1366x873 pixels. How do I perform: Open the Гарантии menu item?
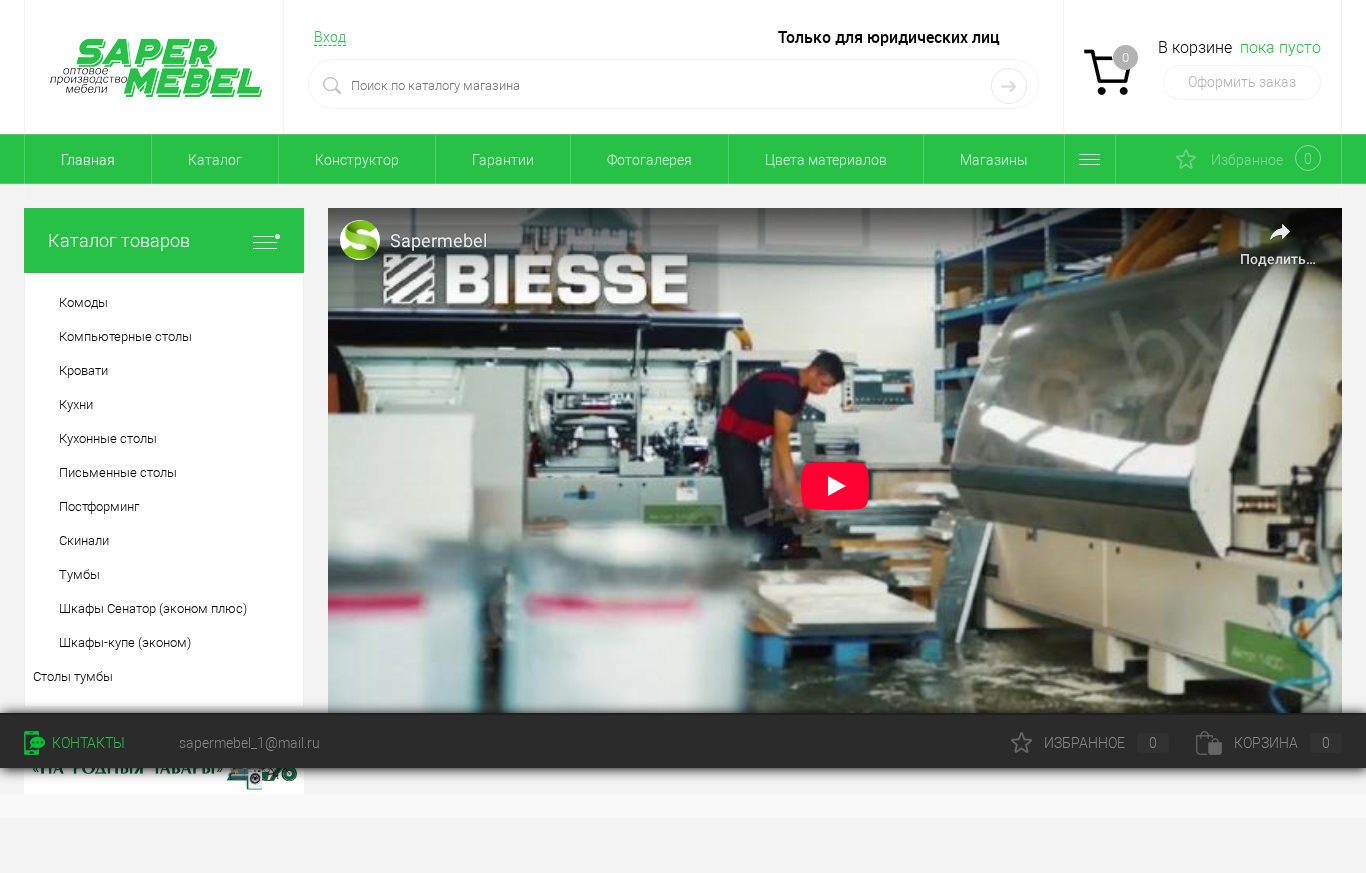pos(503,160)
